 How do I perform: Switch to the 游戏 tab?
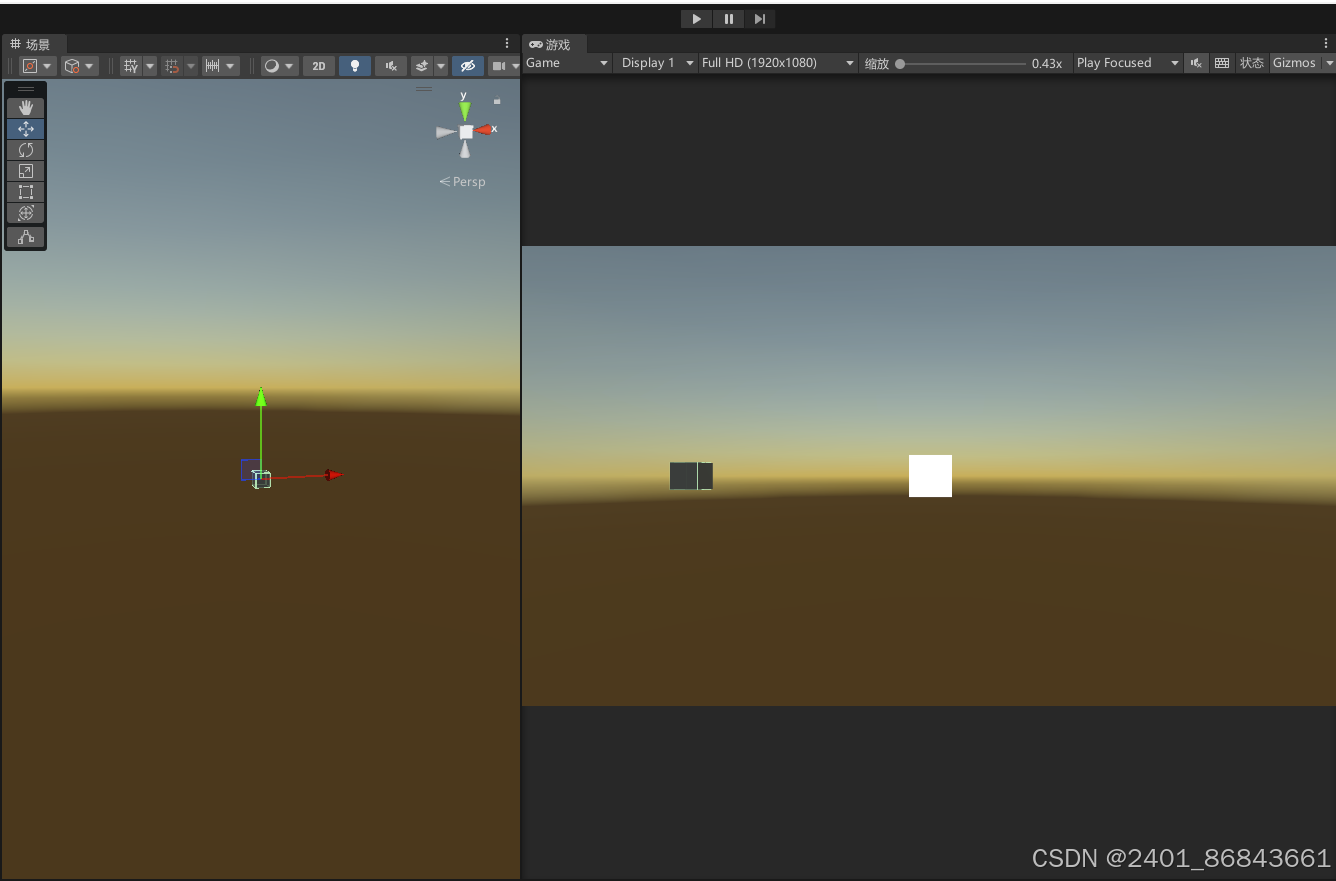point(554,44)
